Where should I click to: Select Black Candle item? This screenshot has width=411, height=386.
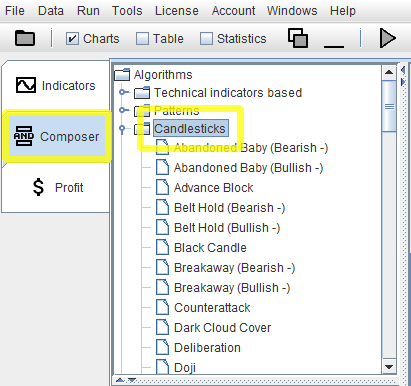(210, 248)
